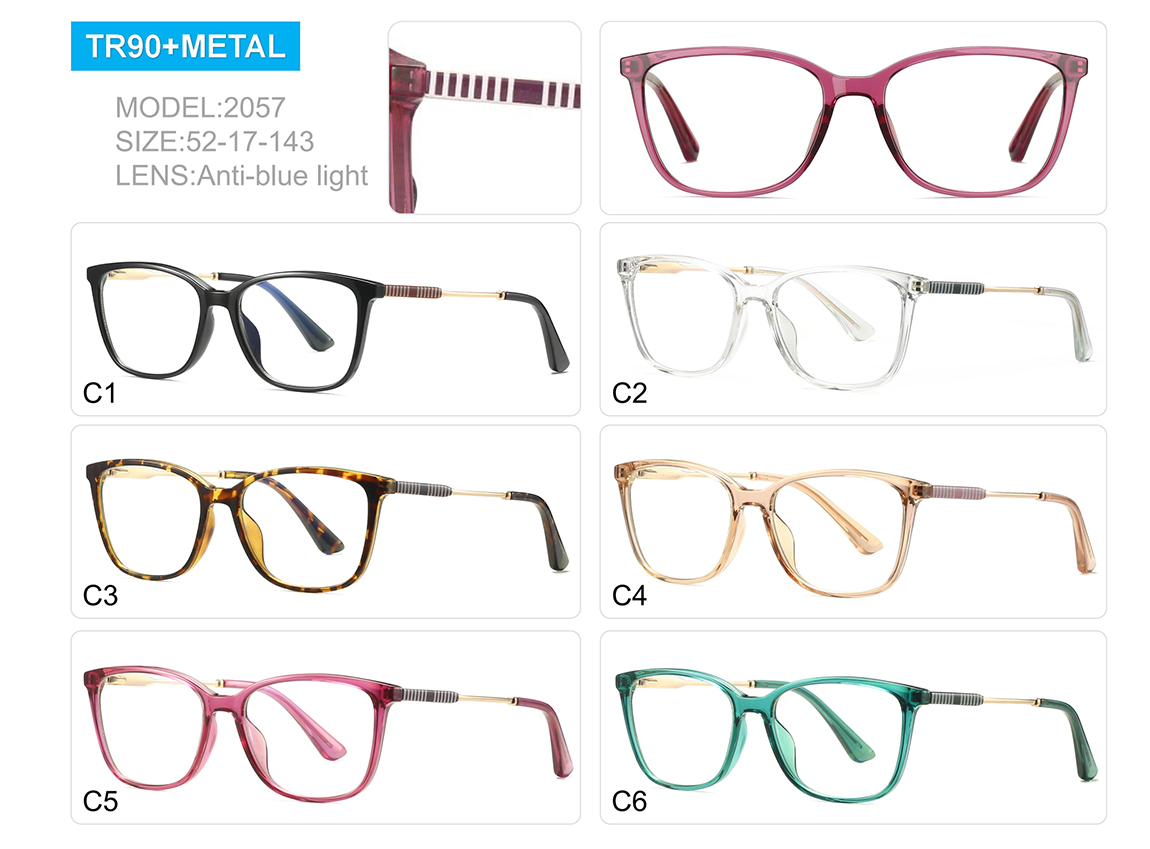
Task: Select the C2 clear glasses thumbnail
Action: click(x=853, y=319)
